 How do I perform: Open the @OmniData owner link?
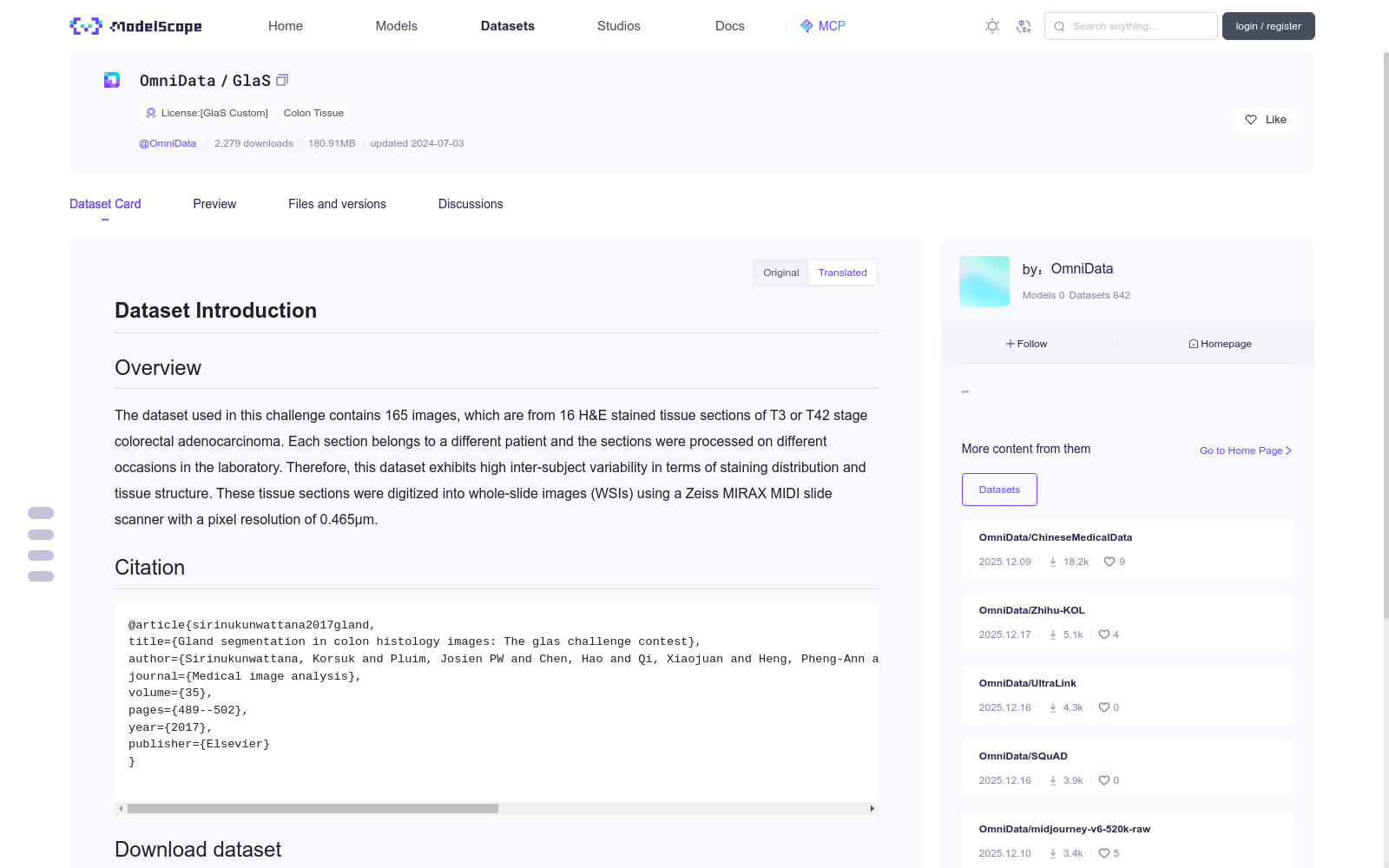point(168,143)
